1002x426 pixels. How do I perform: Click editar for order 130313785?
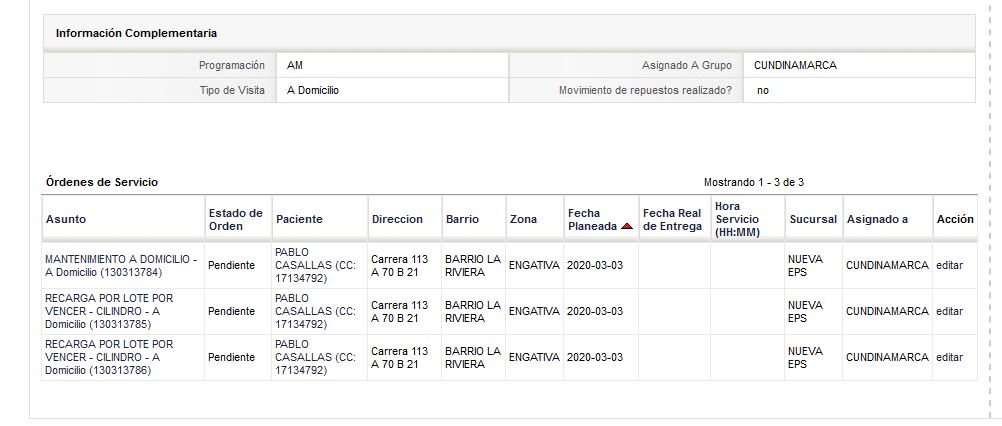(949, 312)
